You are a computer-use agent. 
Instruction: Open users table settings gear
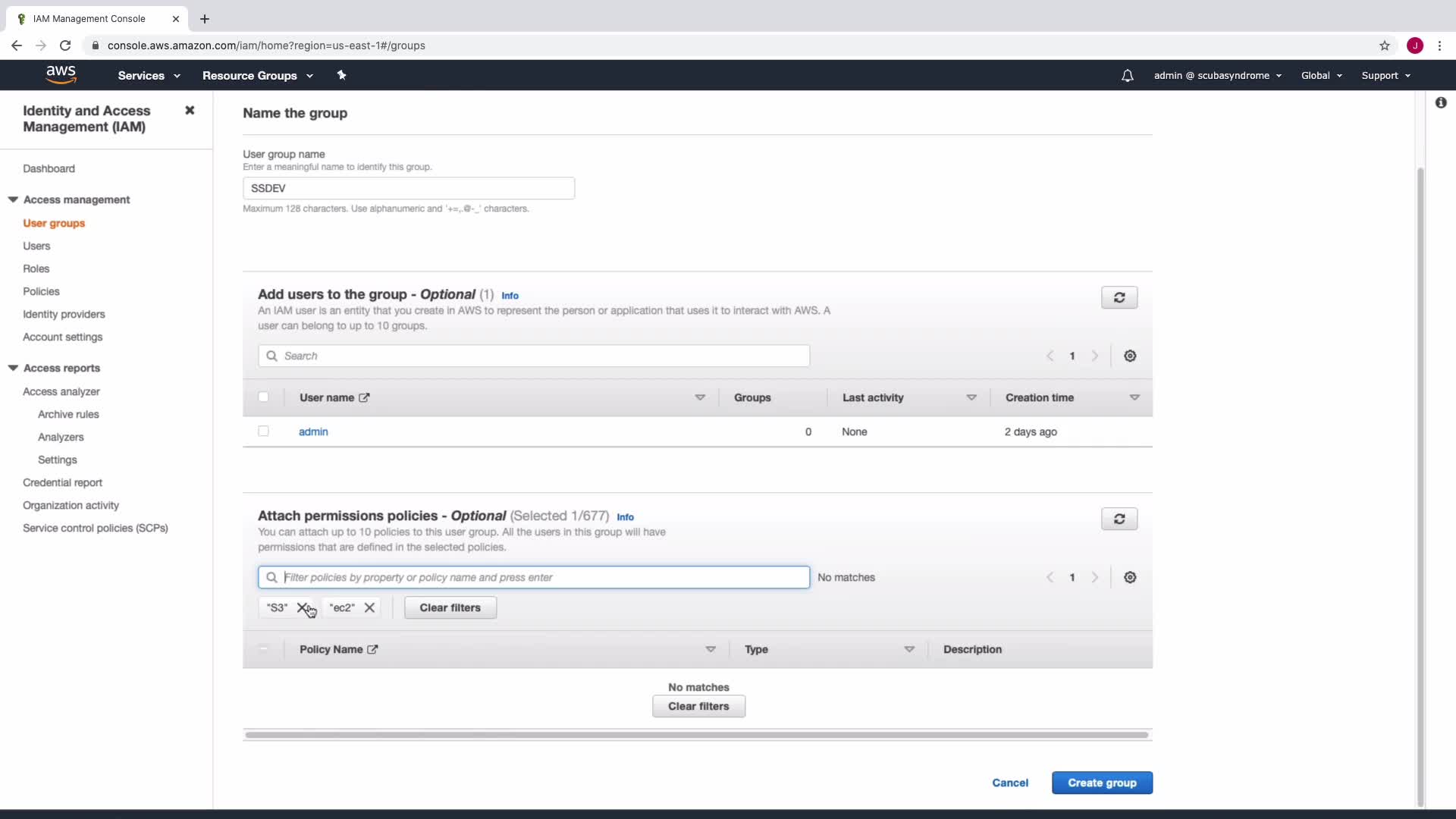1129,356
